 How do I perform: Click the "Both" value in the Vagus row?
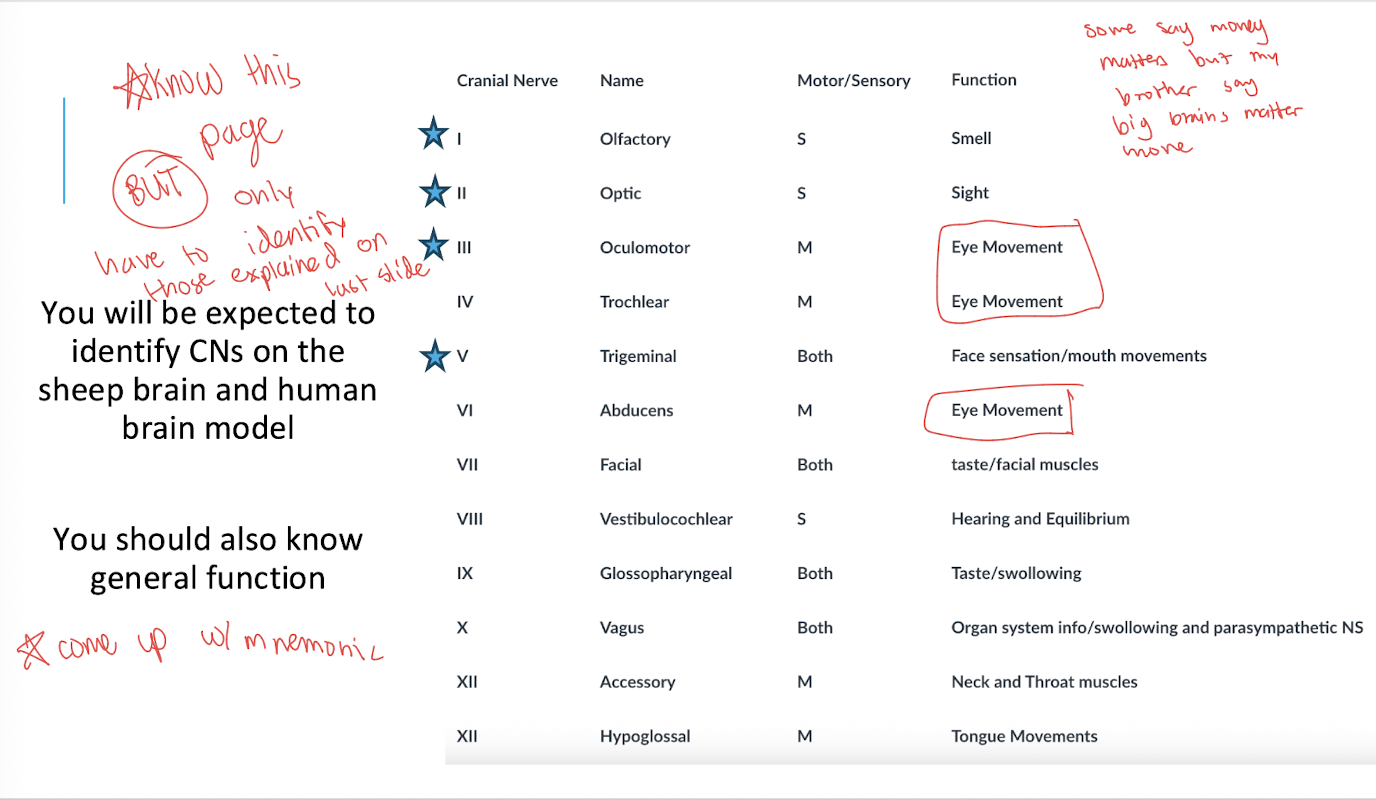815,628
